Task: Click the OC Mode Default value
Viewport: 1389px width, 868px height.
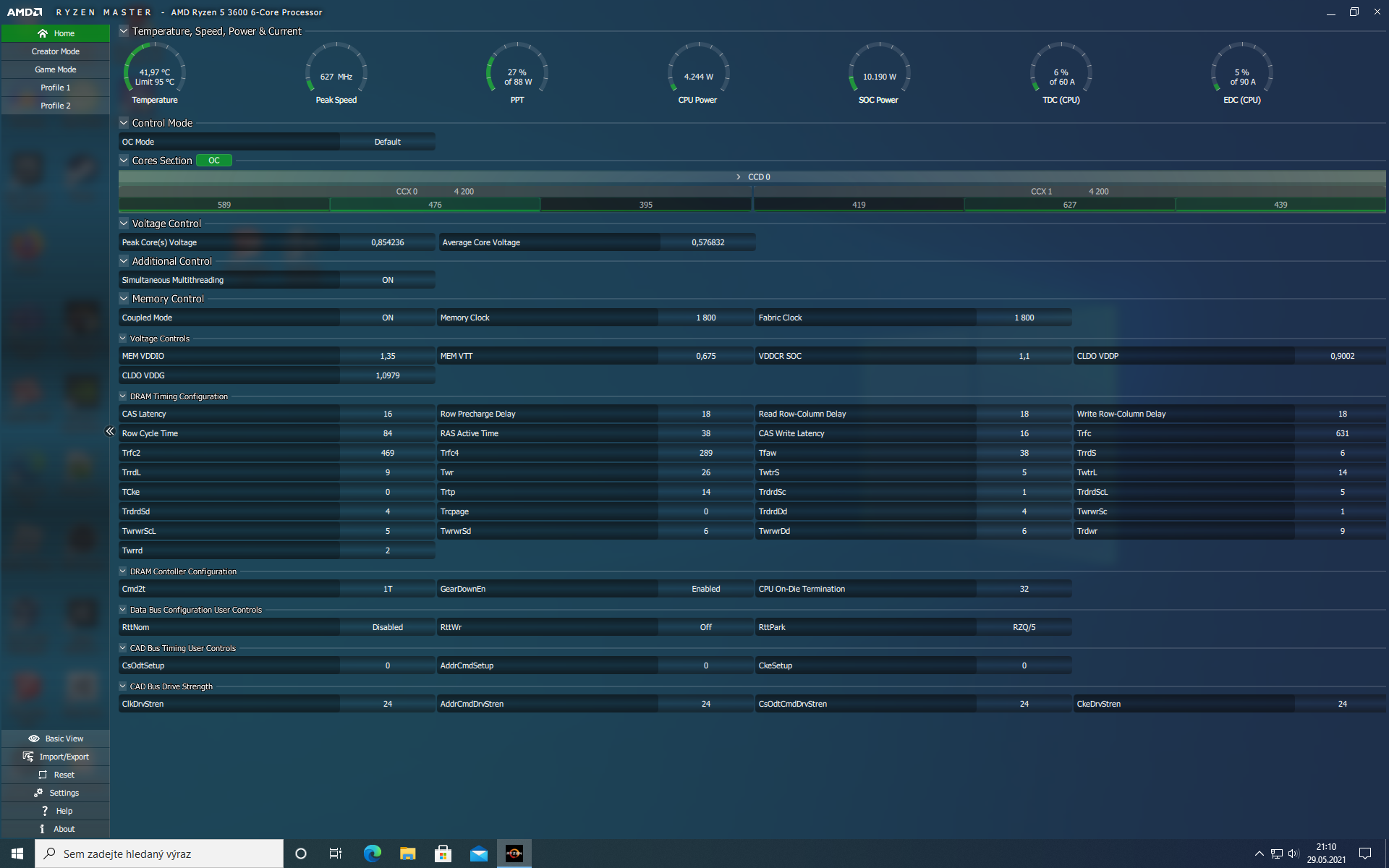Action: 387,142
